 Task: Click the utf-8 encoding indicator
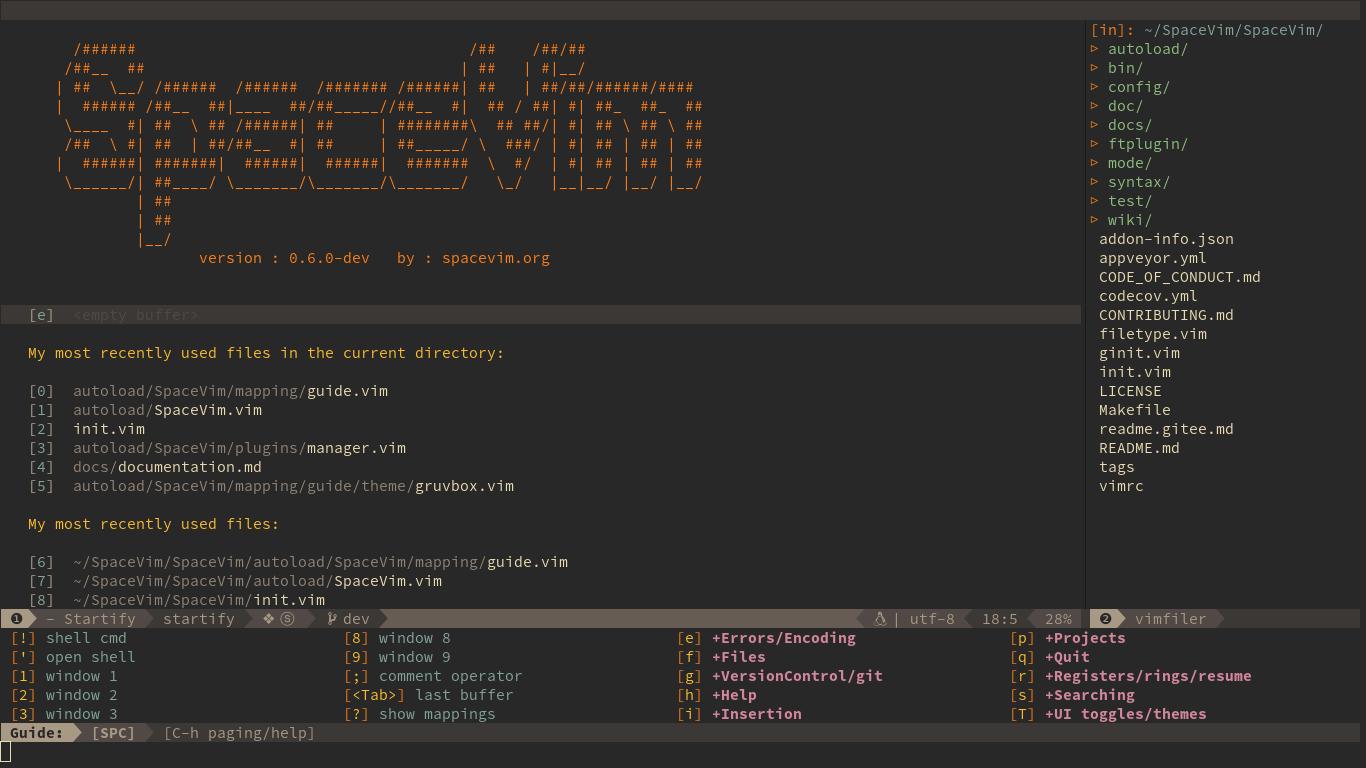point(931,619)
